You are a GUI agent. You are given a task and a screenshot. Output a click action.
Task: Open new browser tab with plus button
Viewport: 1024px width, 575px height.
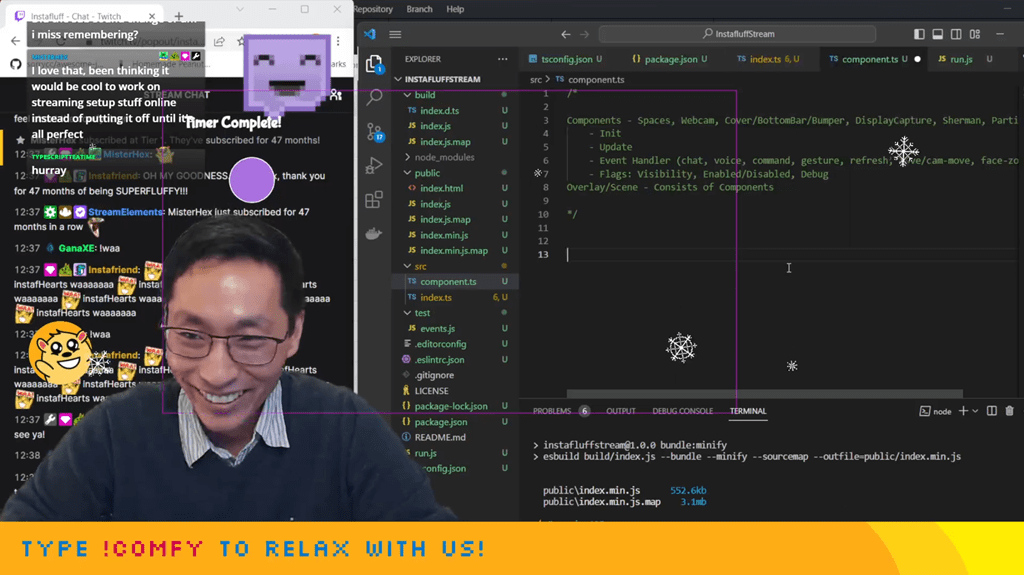[x=179, y=16]
